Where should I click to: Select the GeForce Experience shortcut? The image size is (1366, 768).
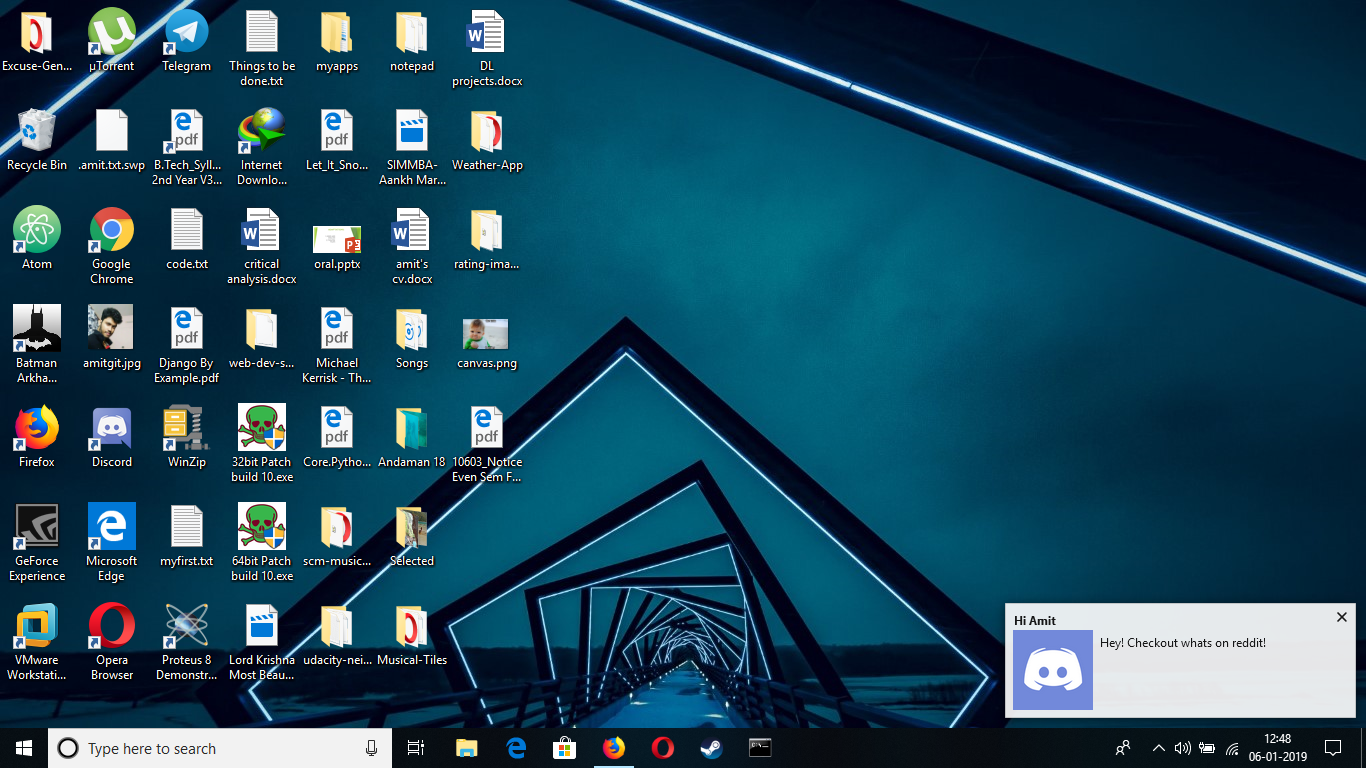(x=37, y=543)
